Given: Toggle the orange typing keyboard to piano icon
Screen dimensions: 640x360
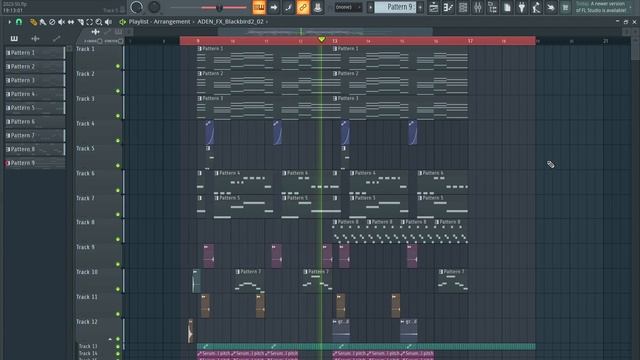Looking at the screenshot, I should 259,7.
